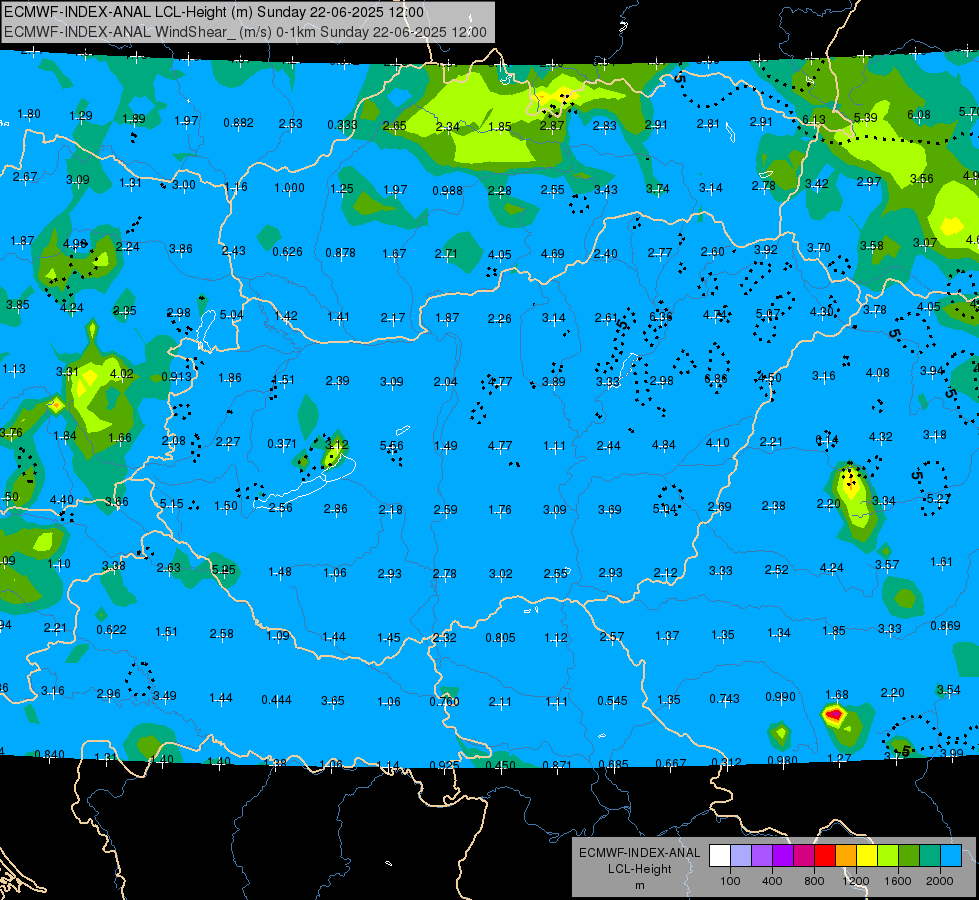Click the wind shear value 0.760
Screen dimensions: 979x900
pos(445,701)
